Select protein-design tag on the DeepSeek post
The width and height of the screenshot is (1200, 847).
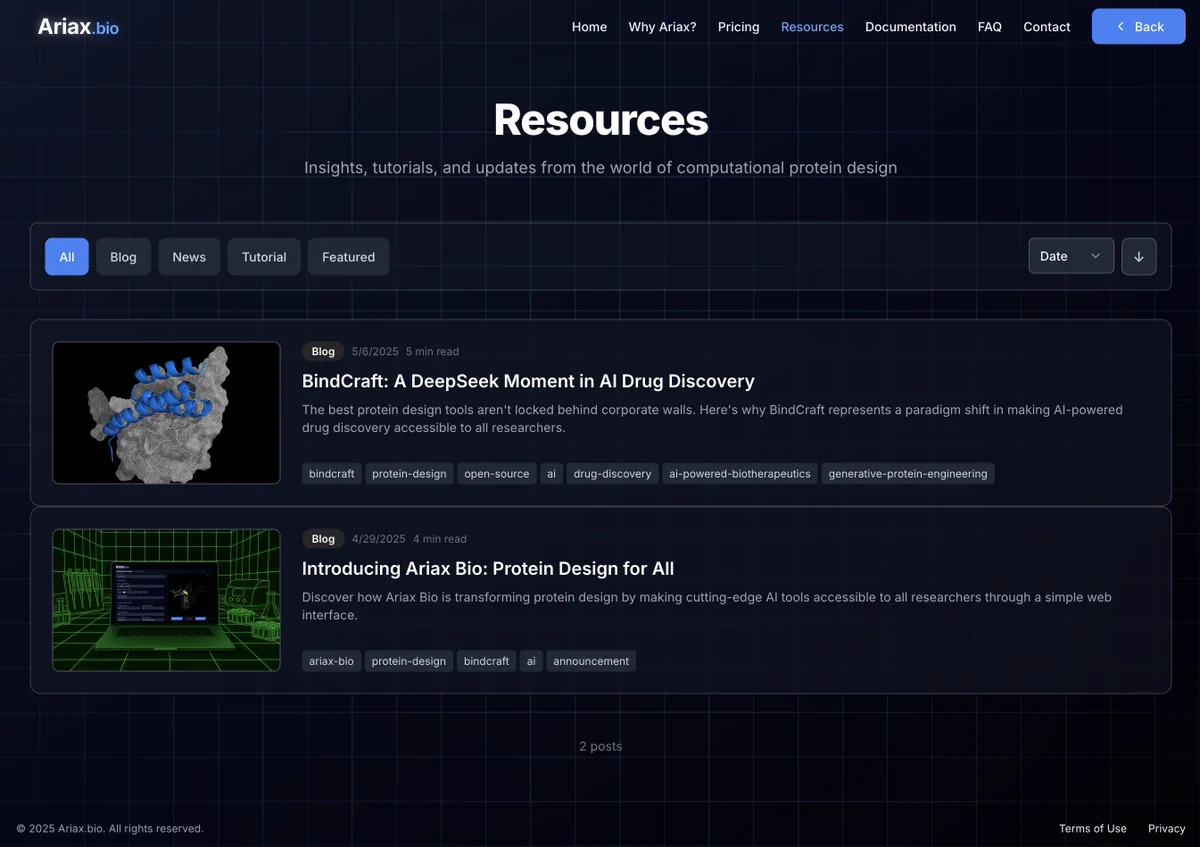click(x=409, y=474)
